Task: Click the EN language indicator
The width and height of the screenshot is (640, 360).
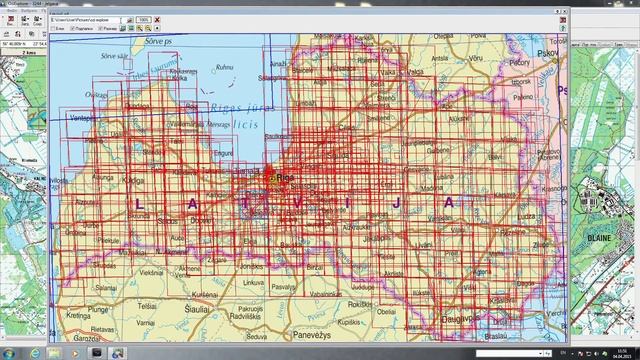Action: pos(563,353)
